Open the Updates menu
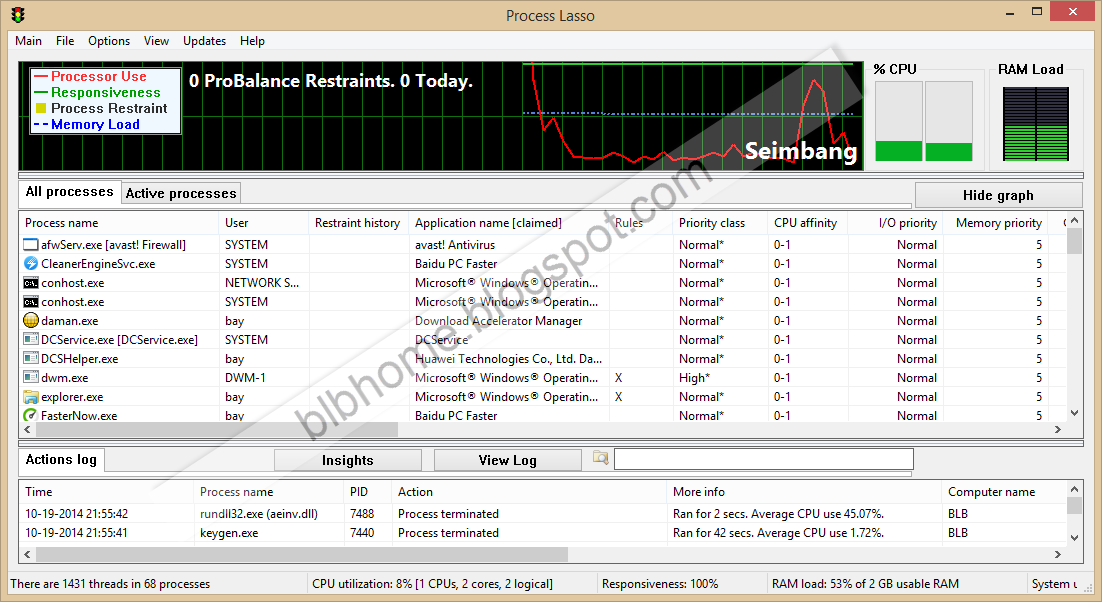The image size is (1102, 602). (x=205, y=41)
